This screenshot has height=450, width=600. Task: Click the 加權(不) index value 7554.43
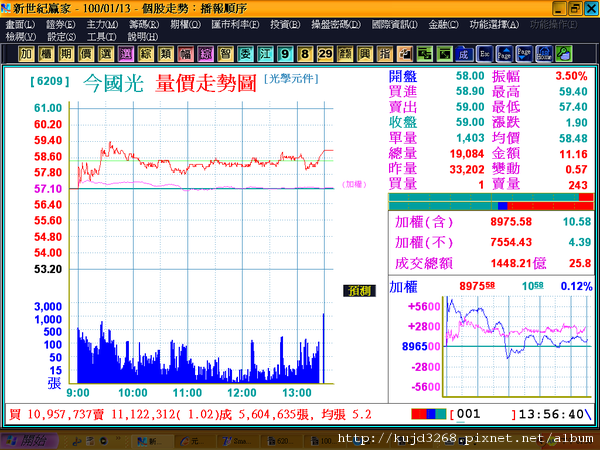511,242
